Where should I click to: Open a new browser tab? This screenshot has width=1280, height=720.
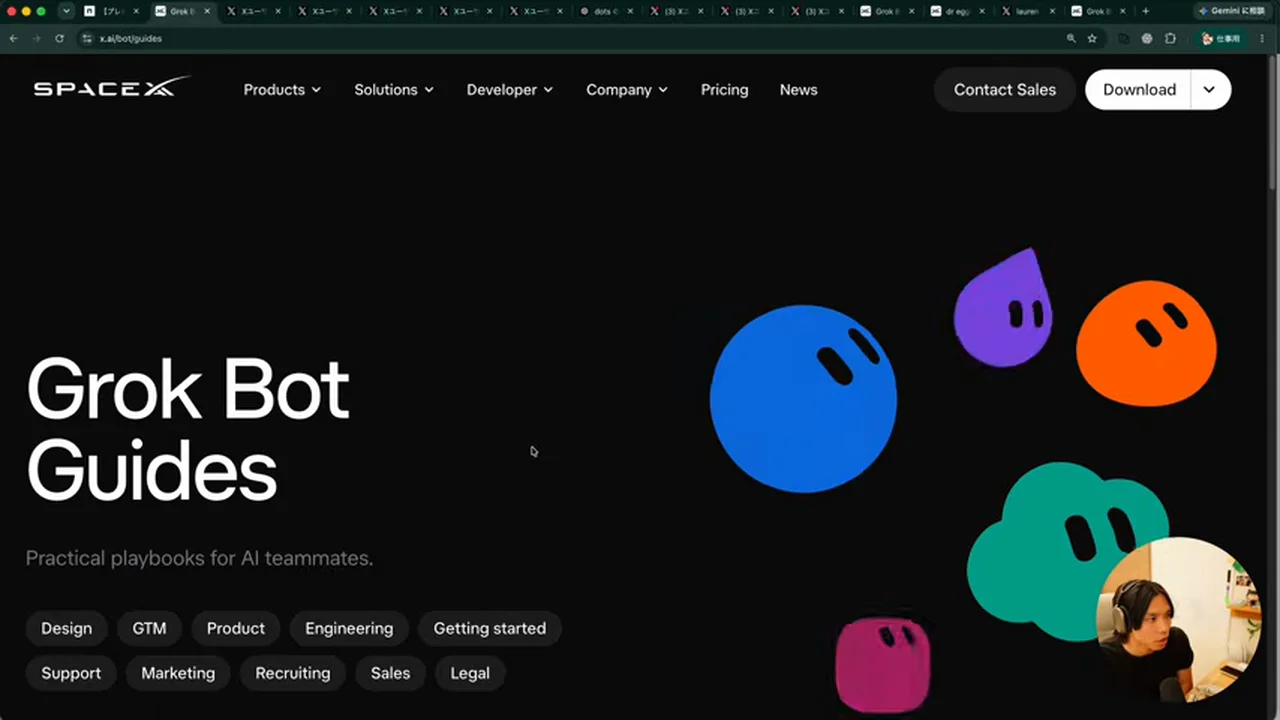point(1145,11)
